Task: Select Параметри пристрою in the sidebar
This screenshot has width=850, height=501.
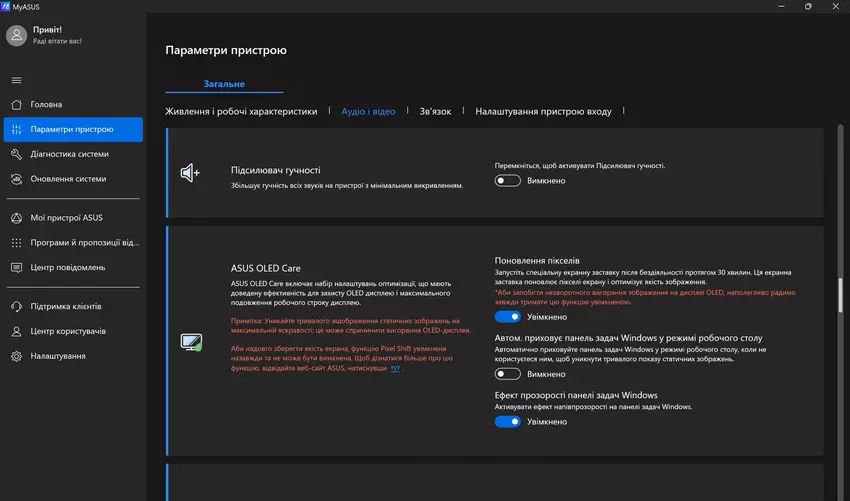Action: tap(72, 129)
